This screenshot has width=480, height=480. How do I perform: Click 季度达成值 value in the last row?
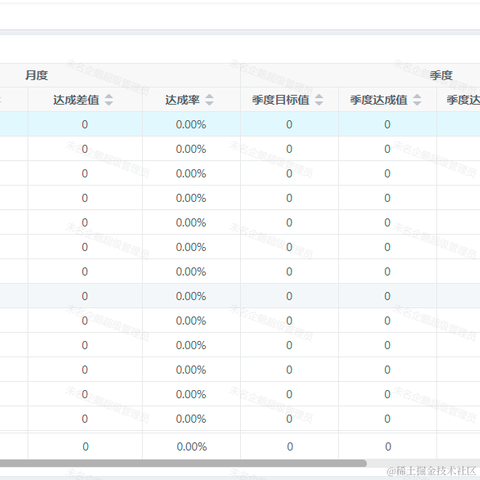pyautogui.click(x=388, y=446)
